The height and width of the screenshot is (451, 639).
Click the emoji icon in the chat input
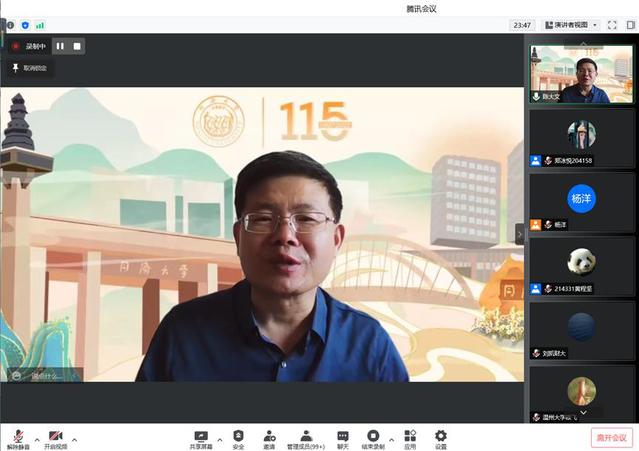pos(16,376)
